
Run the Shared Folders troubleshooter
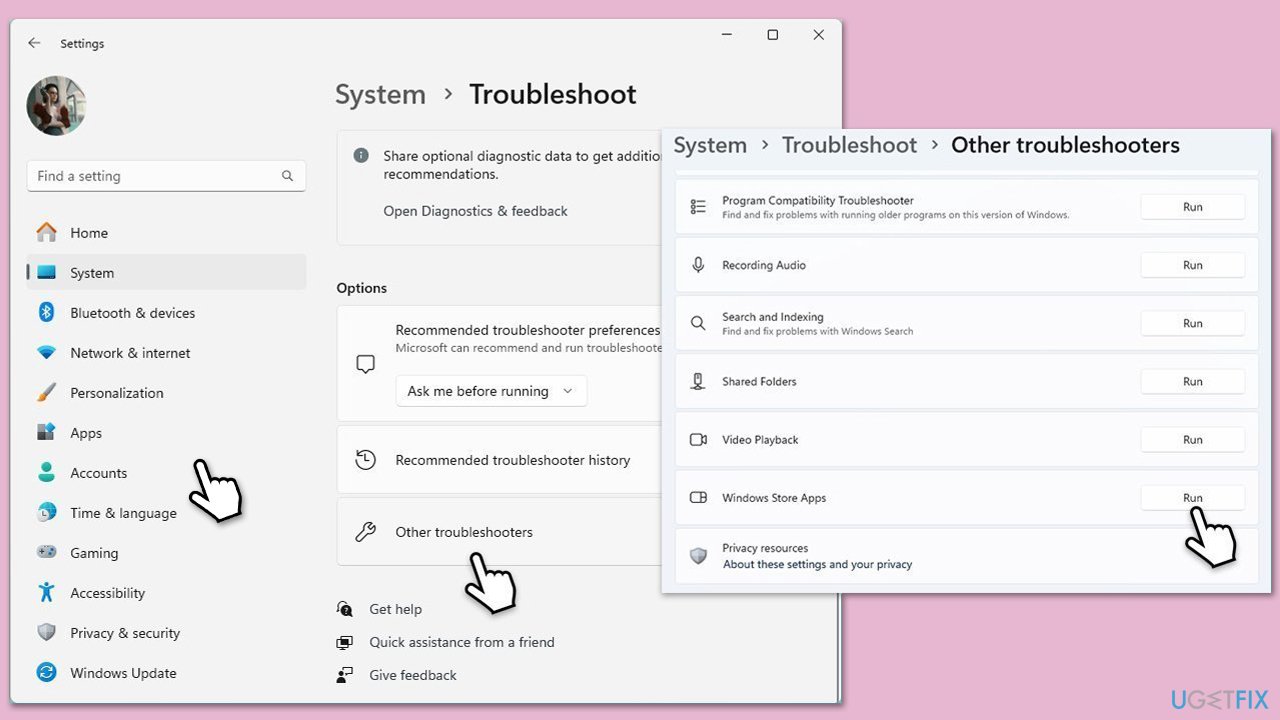point(1193,381)
